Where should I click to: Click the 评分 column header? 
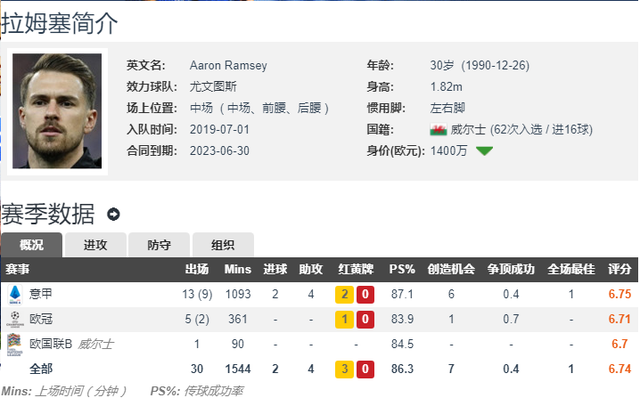pos(619,269)
